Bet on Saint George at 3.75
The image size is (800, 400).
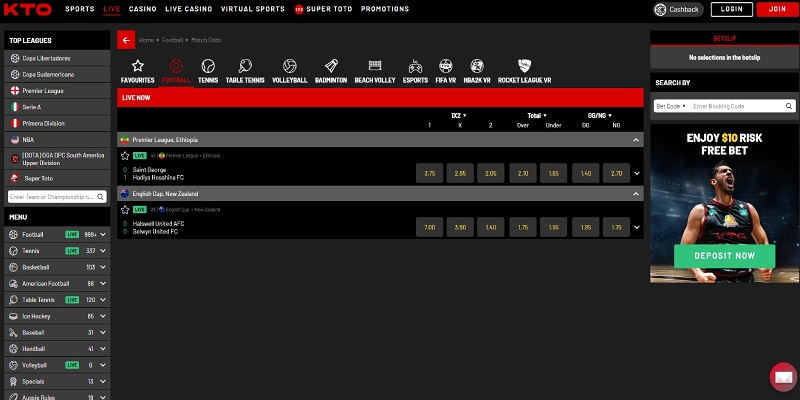click(430, 173)
